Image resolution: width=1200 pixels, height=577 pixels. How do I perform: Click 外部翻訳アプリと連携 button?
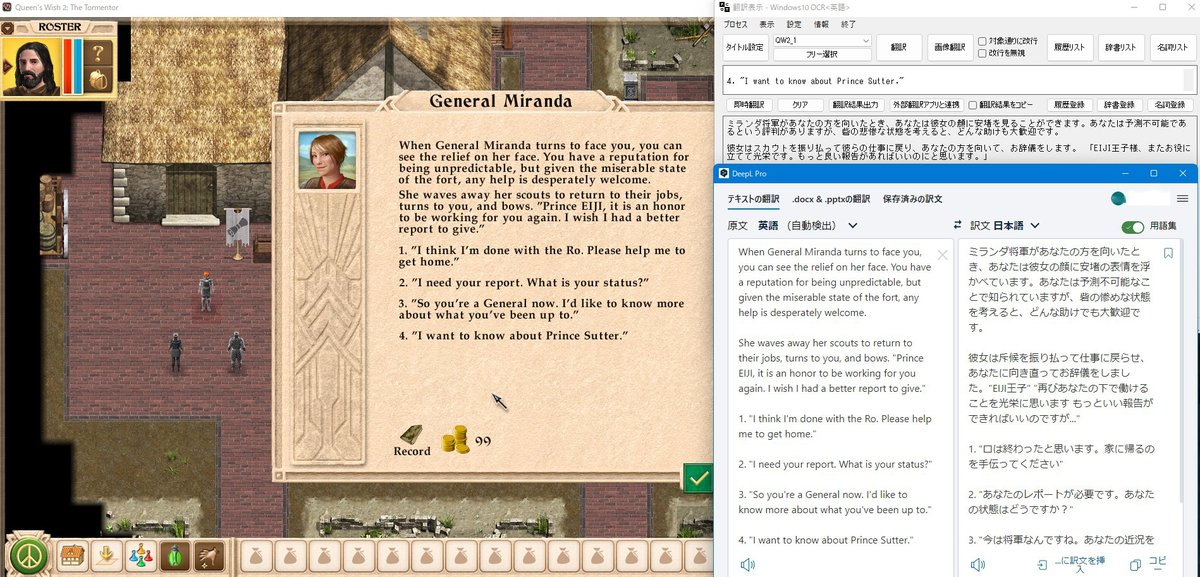(x=925, y=104)
